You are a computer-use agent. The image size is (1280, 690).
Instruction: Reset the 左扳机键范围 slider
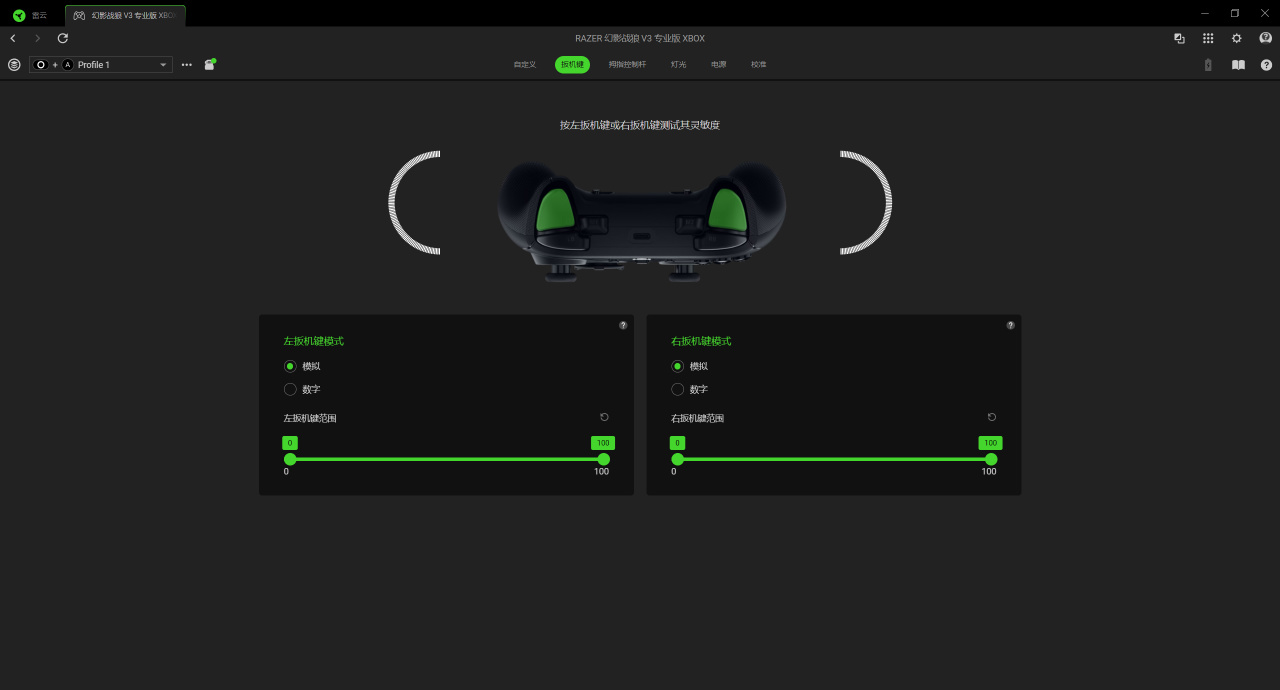point(604,417)
